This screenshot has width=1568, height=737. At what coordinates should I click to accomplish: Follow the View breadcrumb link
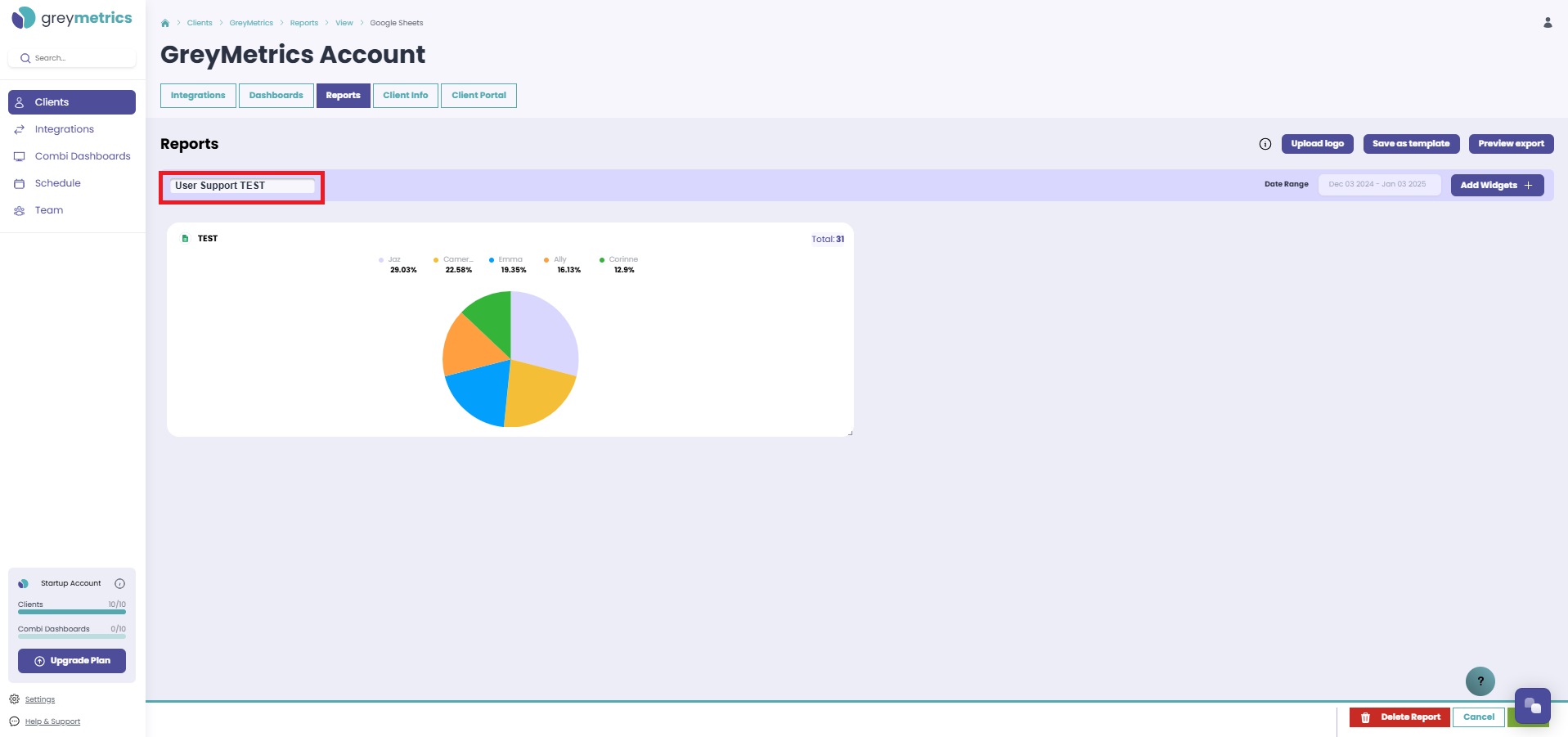coord(344,23)
